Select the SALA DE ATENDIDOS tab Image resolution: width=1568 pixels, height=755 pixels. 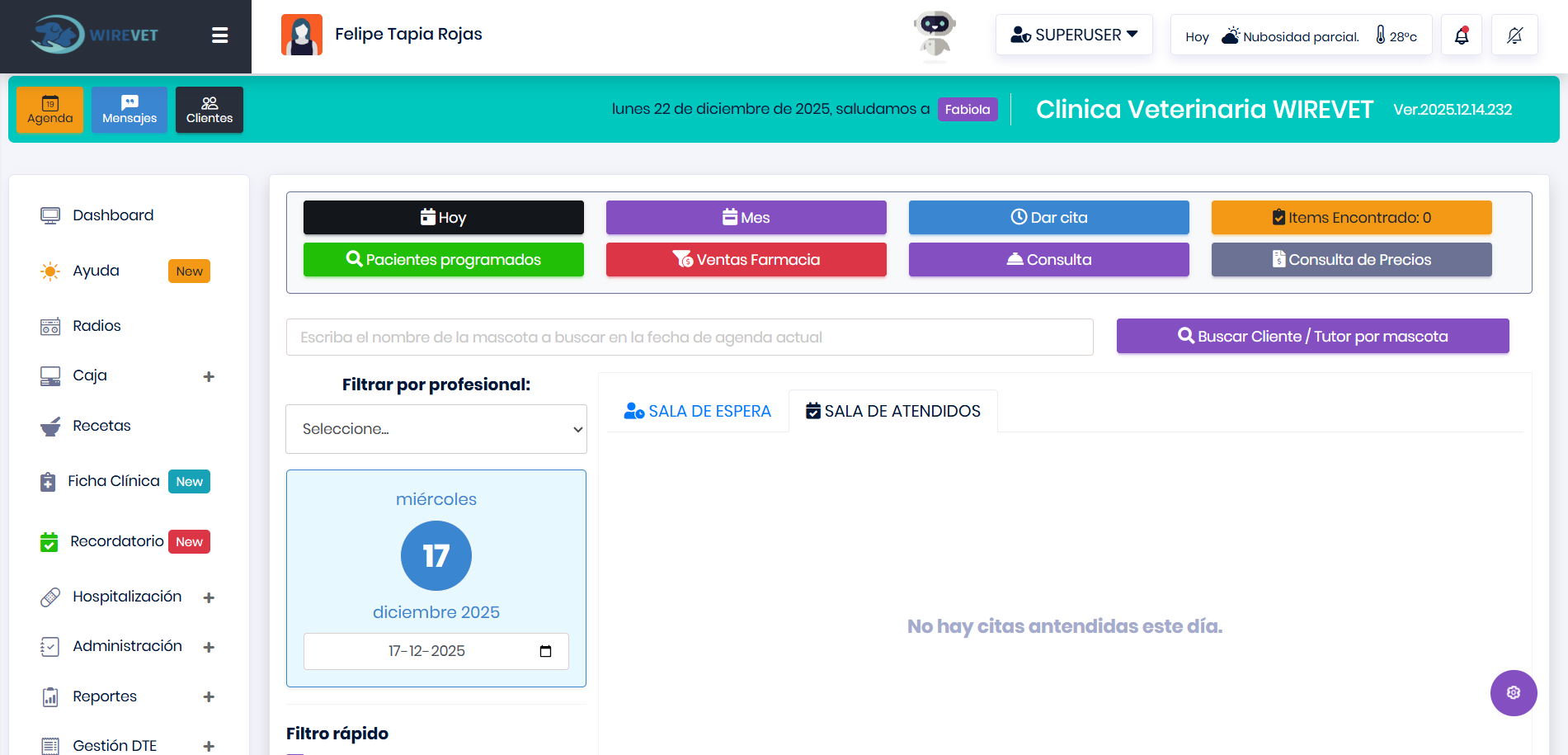pos(893,411)
